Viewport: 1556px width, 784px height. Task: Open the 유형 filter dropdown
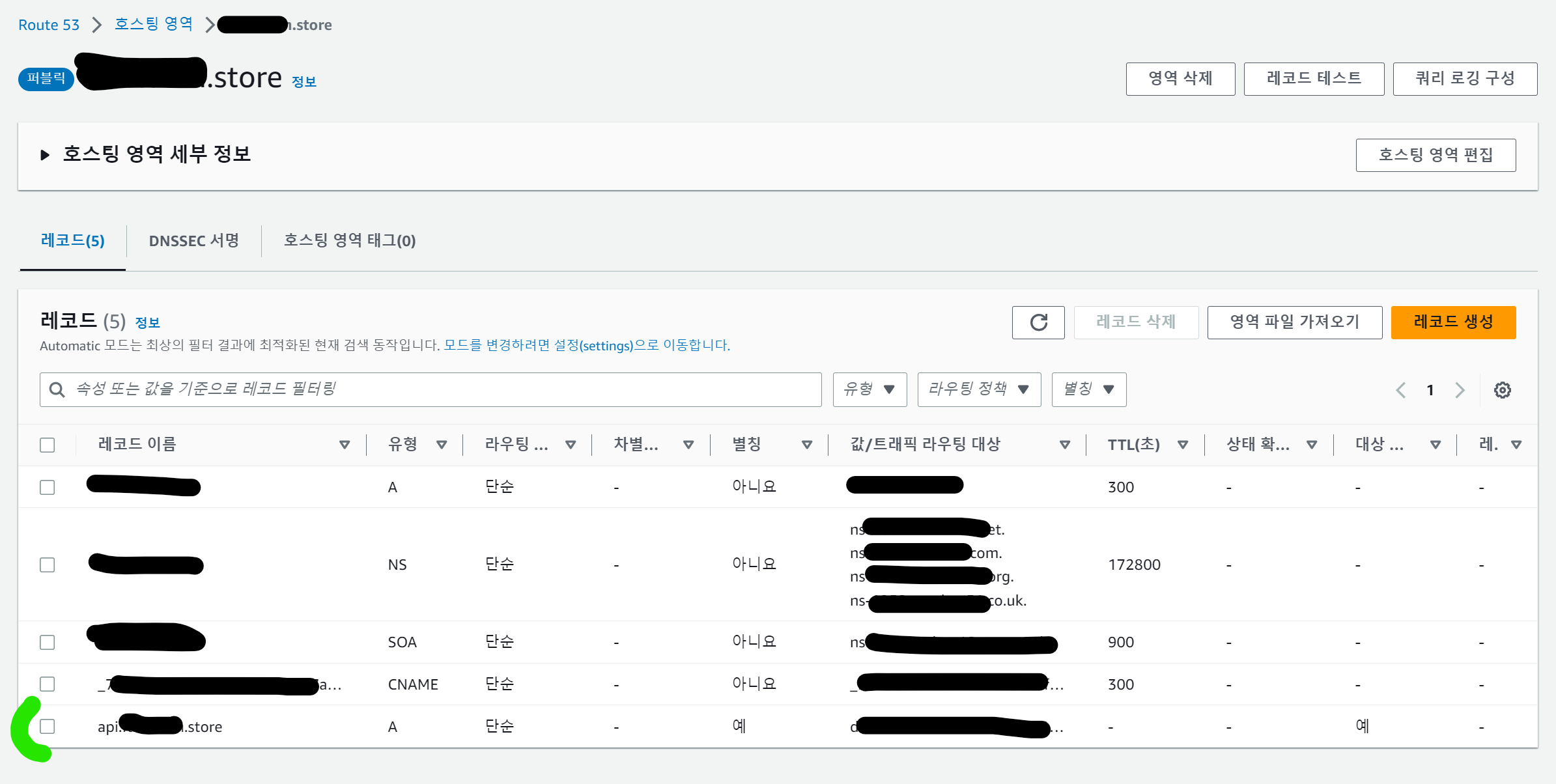coord(870,389)
